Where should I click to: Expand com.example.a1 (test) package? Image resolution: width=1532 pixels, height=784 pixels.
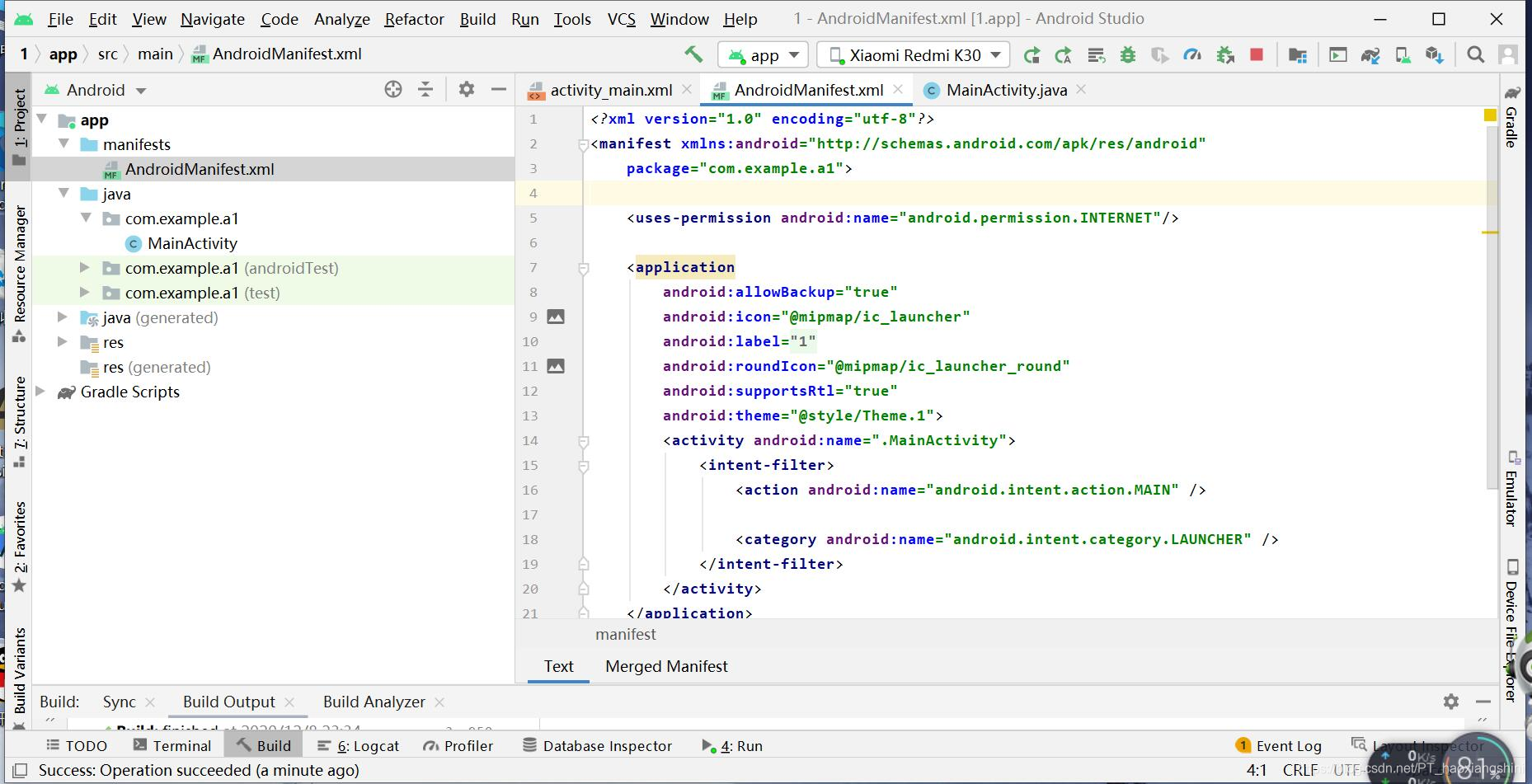tap(85, 293)
